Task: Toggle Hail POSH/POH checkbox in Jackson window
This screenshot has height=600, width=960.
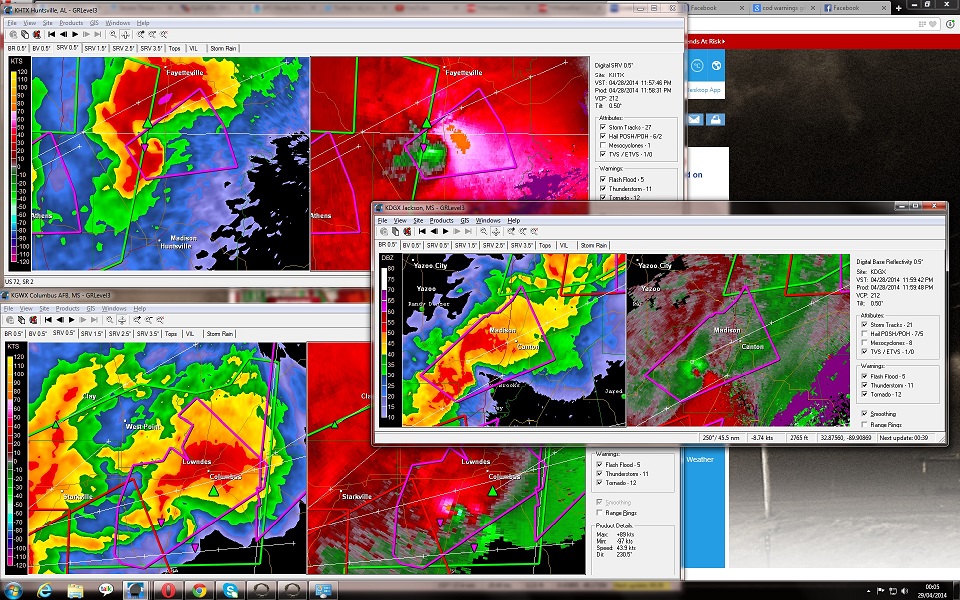Action: click(865, 334)
